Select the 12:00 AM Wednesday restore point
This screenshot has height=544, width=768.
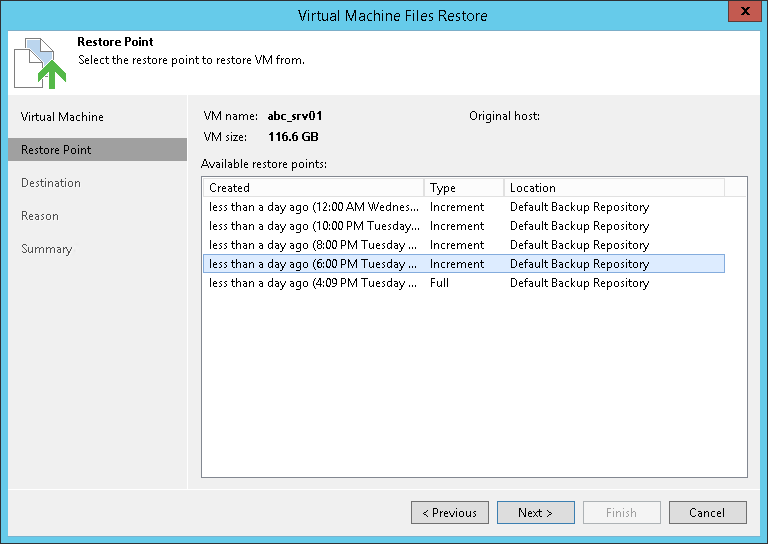point(314,207)
